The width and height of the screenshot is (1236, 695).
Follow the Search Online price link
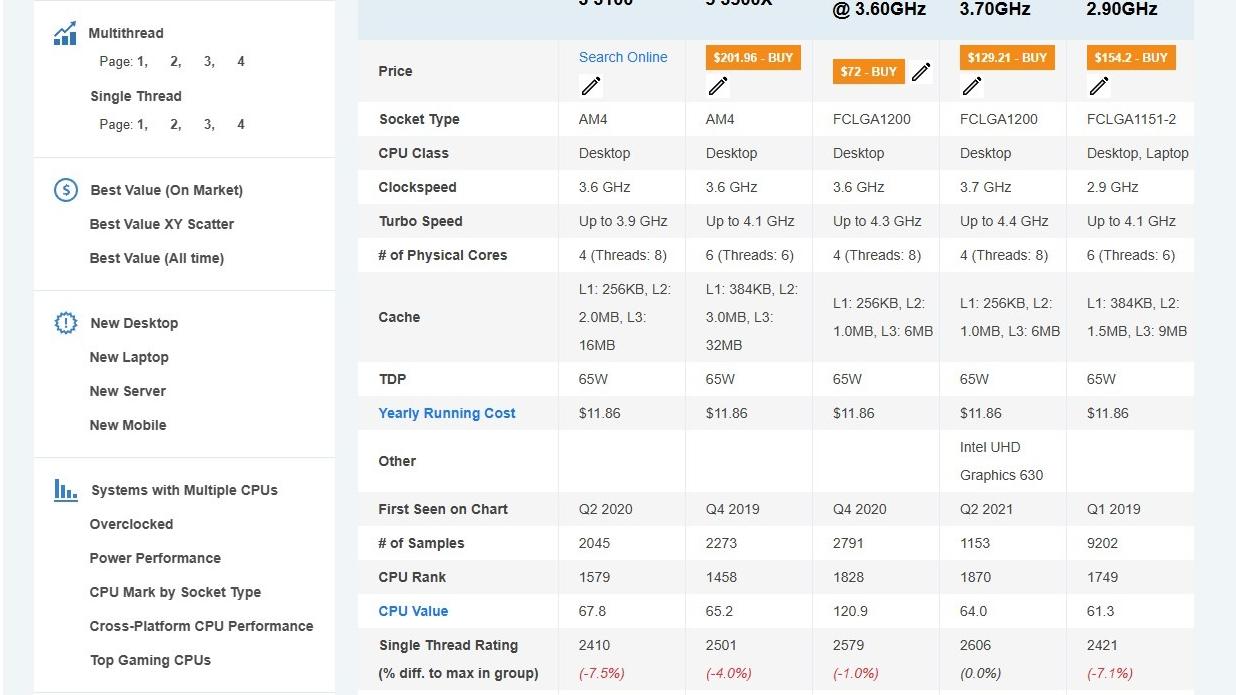623,57
